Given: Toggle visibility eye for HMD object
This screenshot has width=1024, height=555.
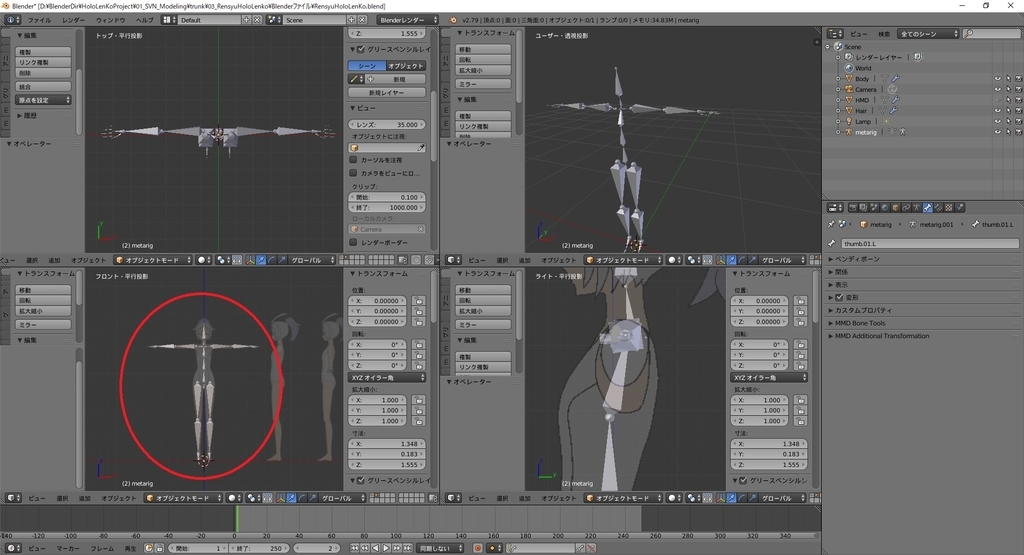Looking at the screenshot, I should (x=998, y=100).
